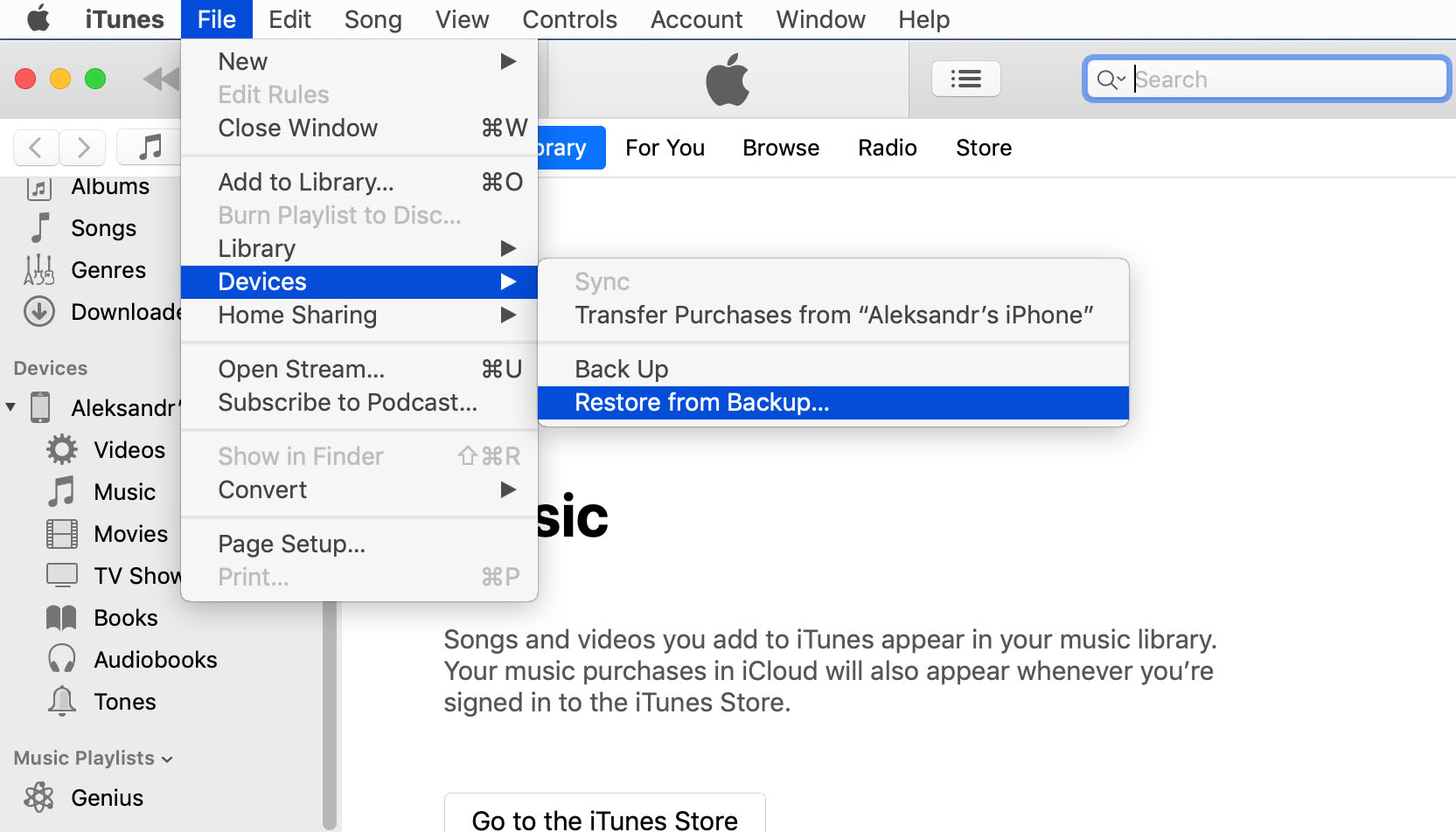Open the Account menu
Image resolution: width=1456 pixels, height=832 pixels.
click(696, 19)
